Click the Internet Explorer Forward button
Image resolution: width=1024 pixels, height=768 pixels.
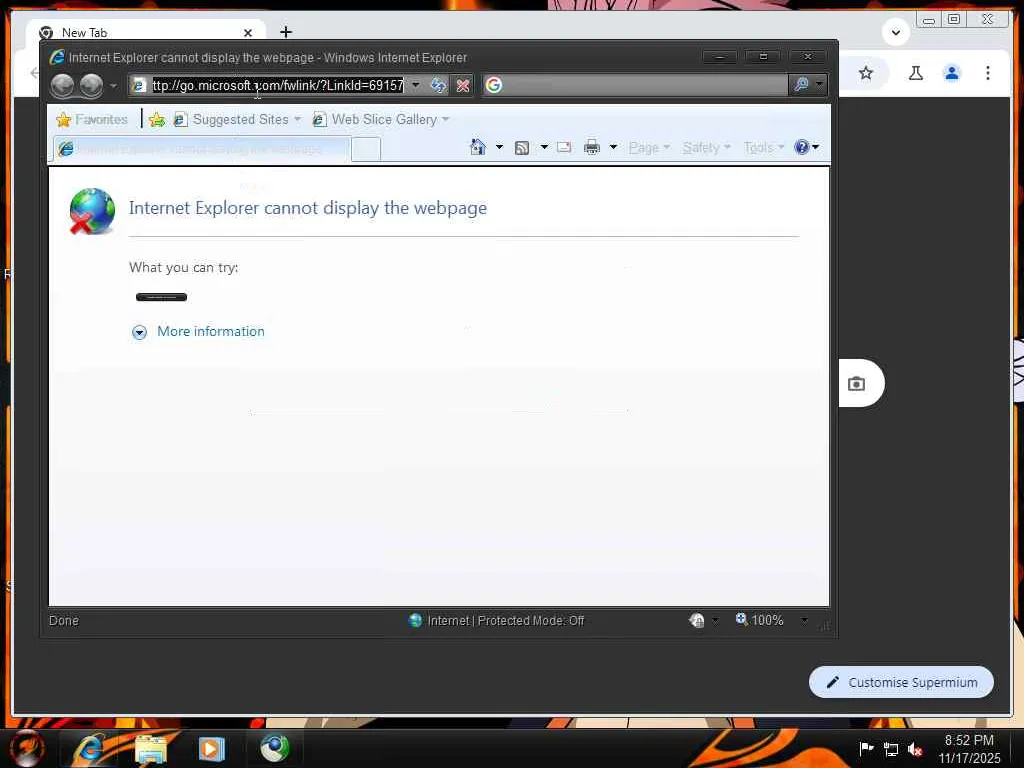[x=91, y=86]
